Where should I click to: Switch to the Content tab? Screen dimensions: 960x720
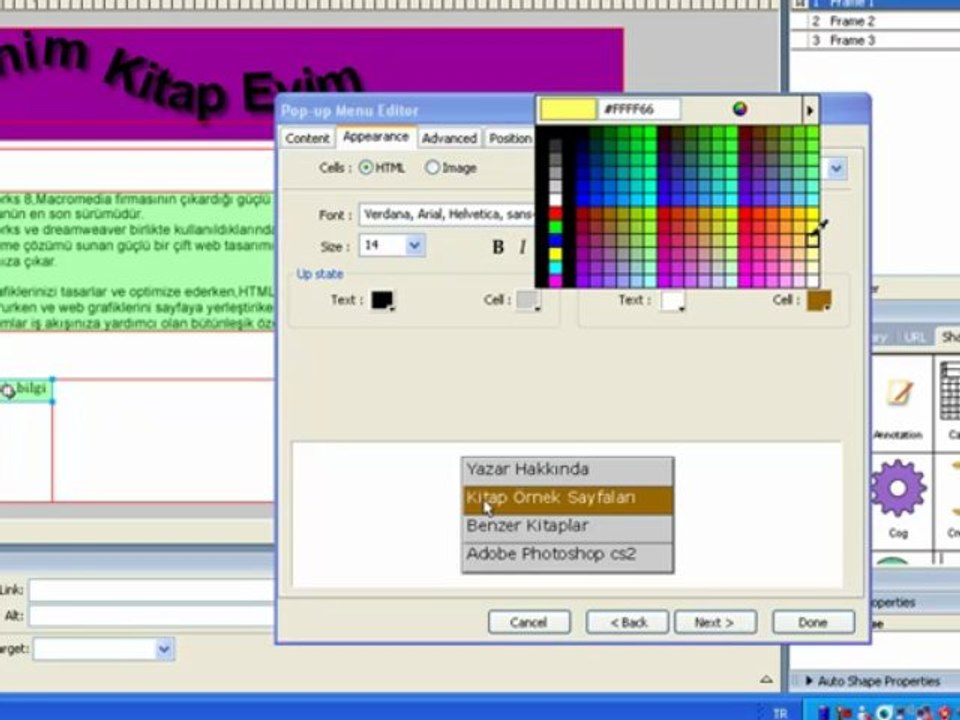(307, 138)
